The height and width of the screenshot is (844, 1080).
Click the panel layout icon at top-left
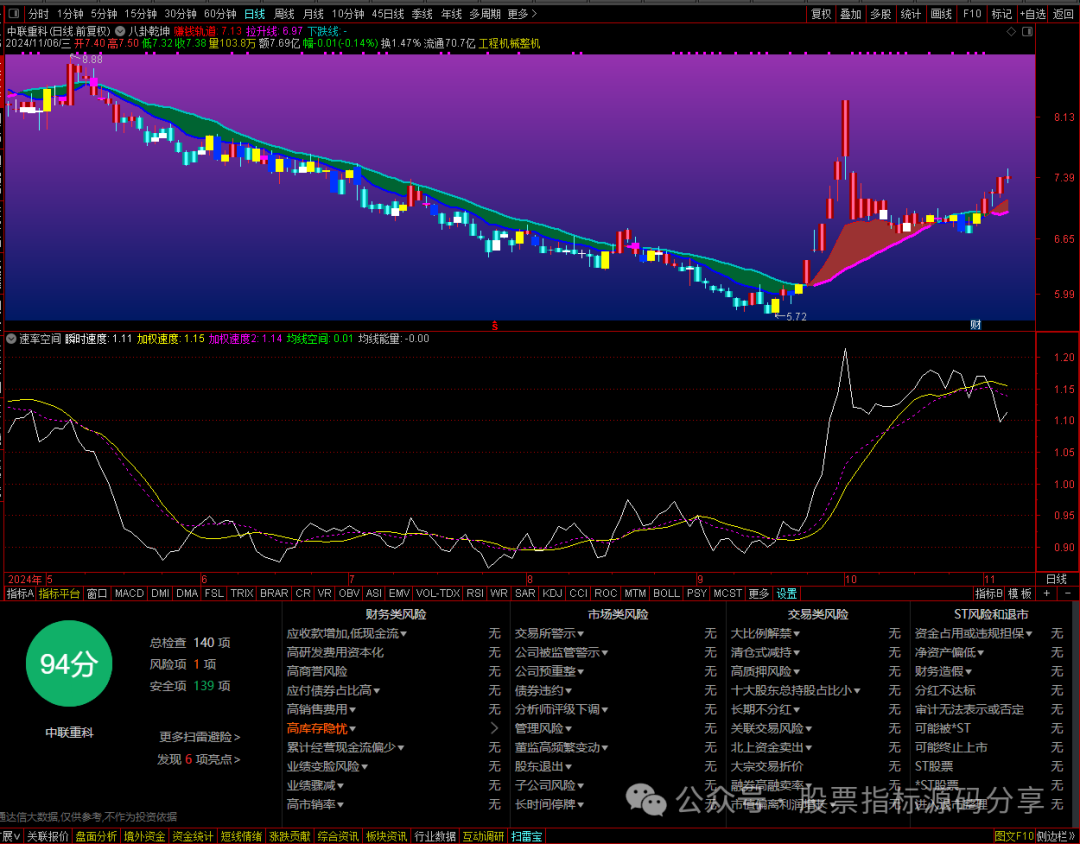tap(13, 14)
